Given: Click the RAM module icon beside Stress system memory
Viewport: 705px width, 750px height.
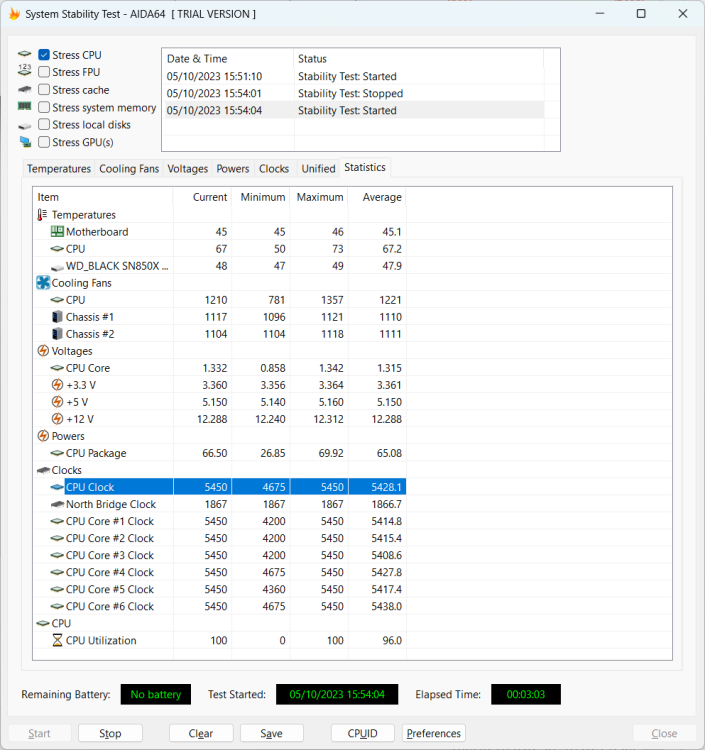Looking at the screenshot, I should (24, 106).
